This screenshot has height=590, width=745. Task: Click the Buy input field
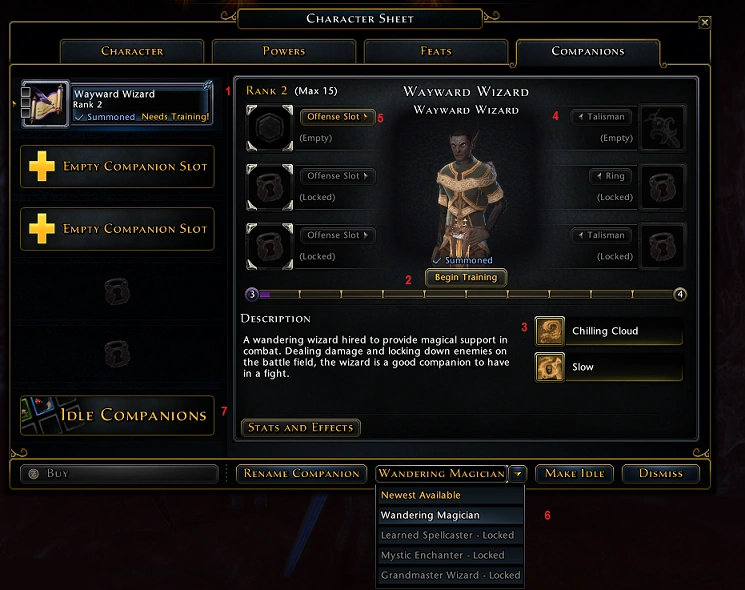point(119,473)
